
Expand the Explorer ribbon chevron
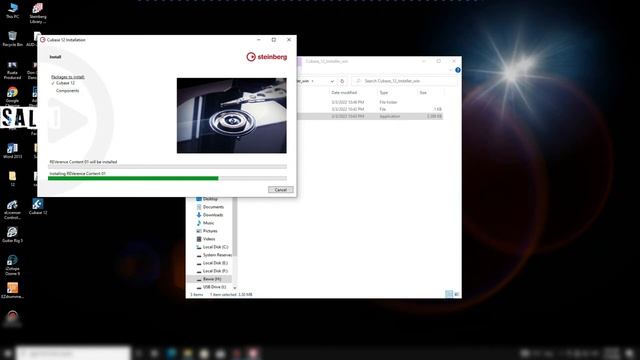tap(451, 70)
